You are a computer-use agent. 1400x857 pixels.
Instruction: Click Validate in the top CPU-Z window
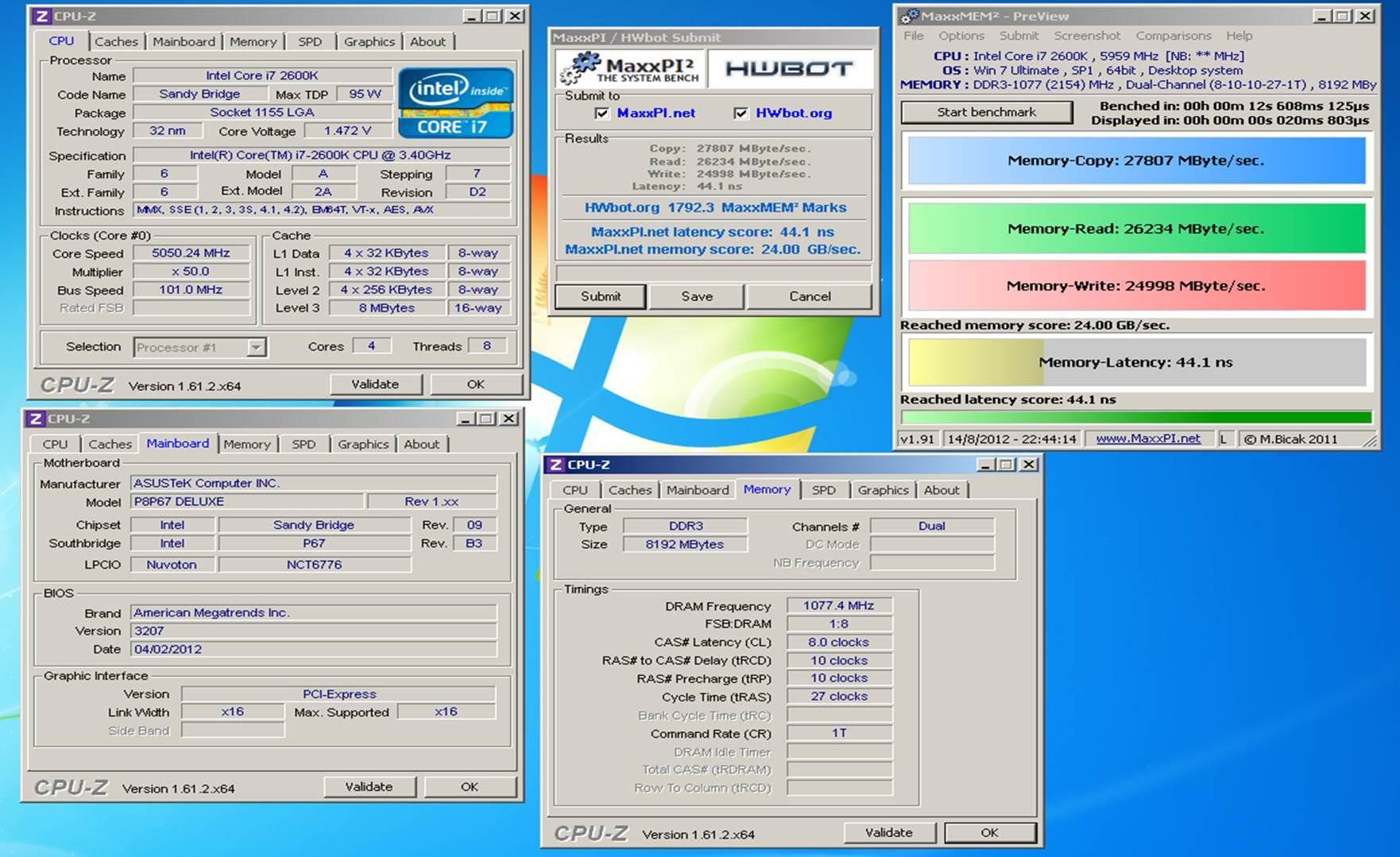point(375,384)
